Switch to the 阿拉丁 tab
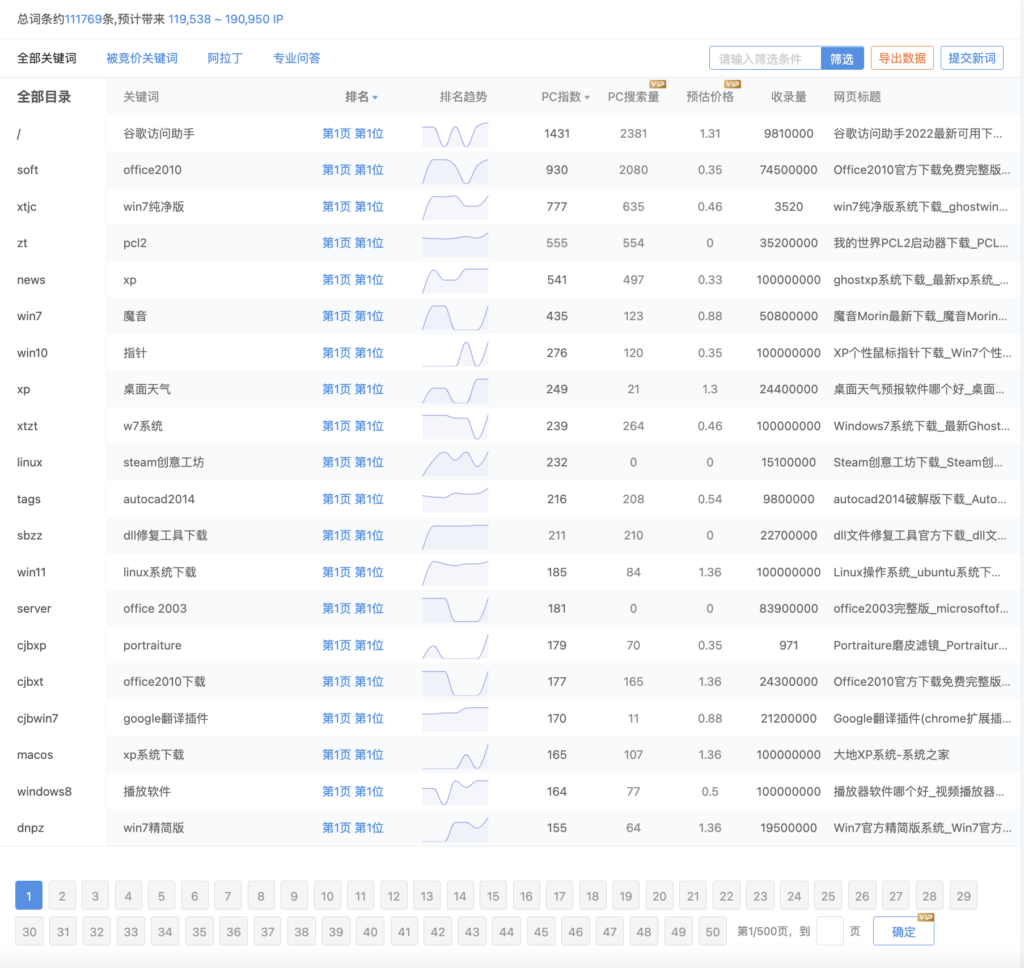This screenshot has height=968, width=1024. pos(225,58)
